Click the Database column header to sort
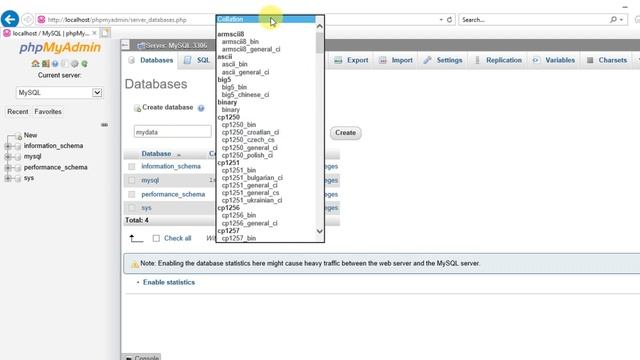640x360 pixels. pos(156,154)
